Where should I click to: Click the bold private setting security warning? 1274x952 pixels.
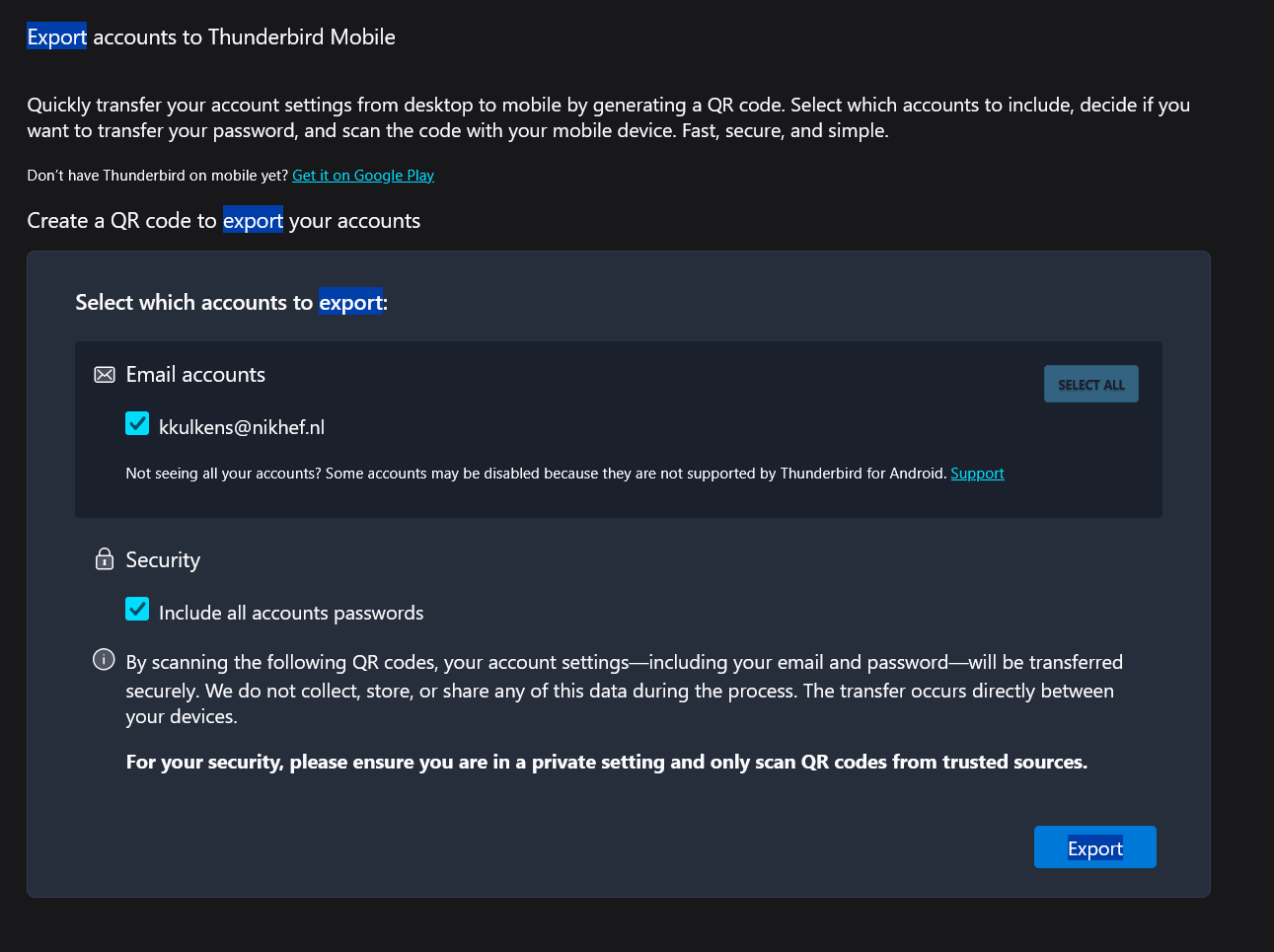coord(607,762)
